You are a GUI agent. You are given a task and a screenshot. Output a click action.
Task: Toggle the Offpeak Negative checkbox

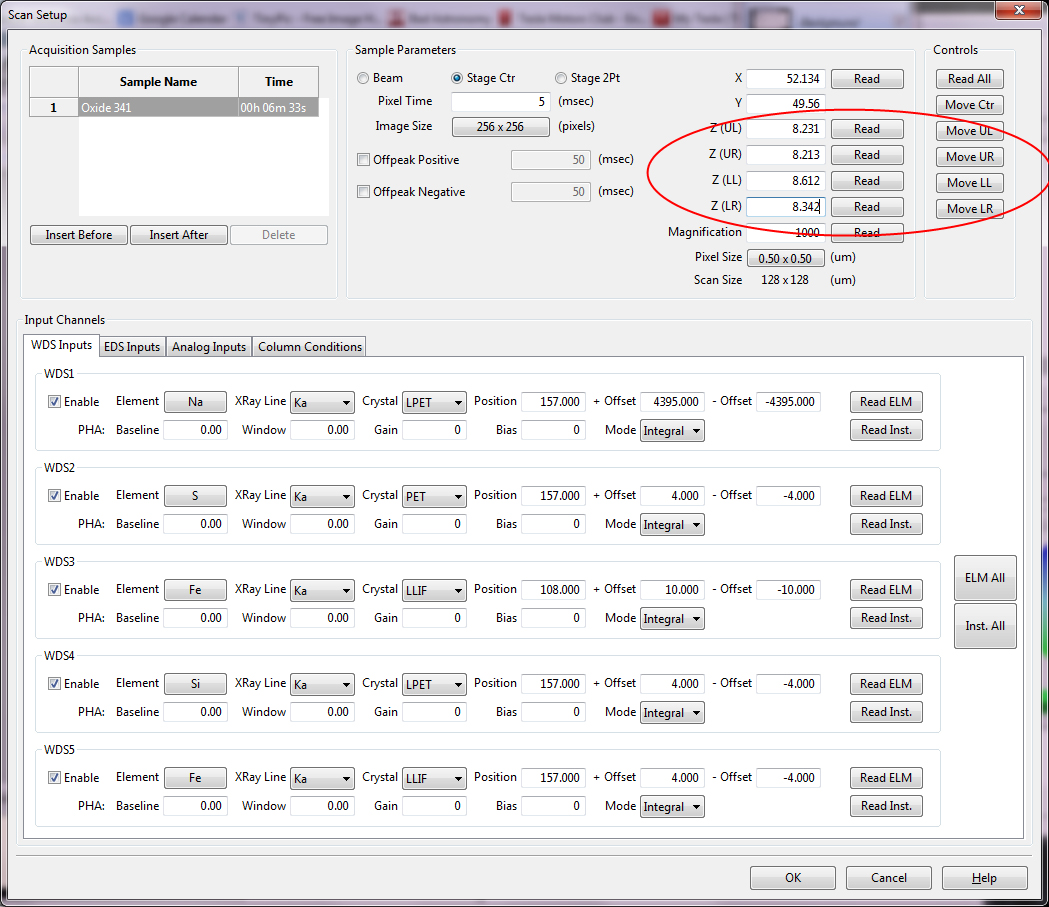(x=364, y=192)
